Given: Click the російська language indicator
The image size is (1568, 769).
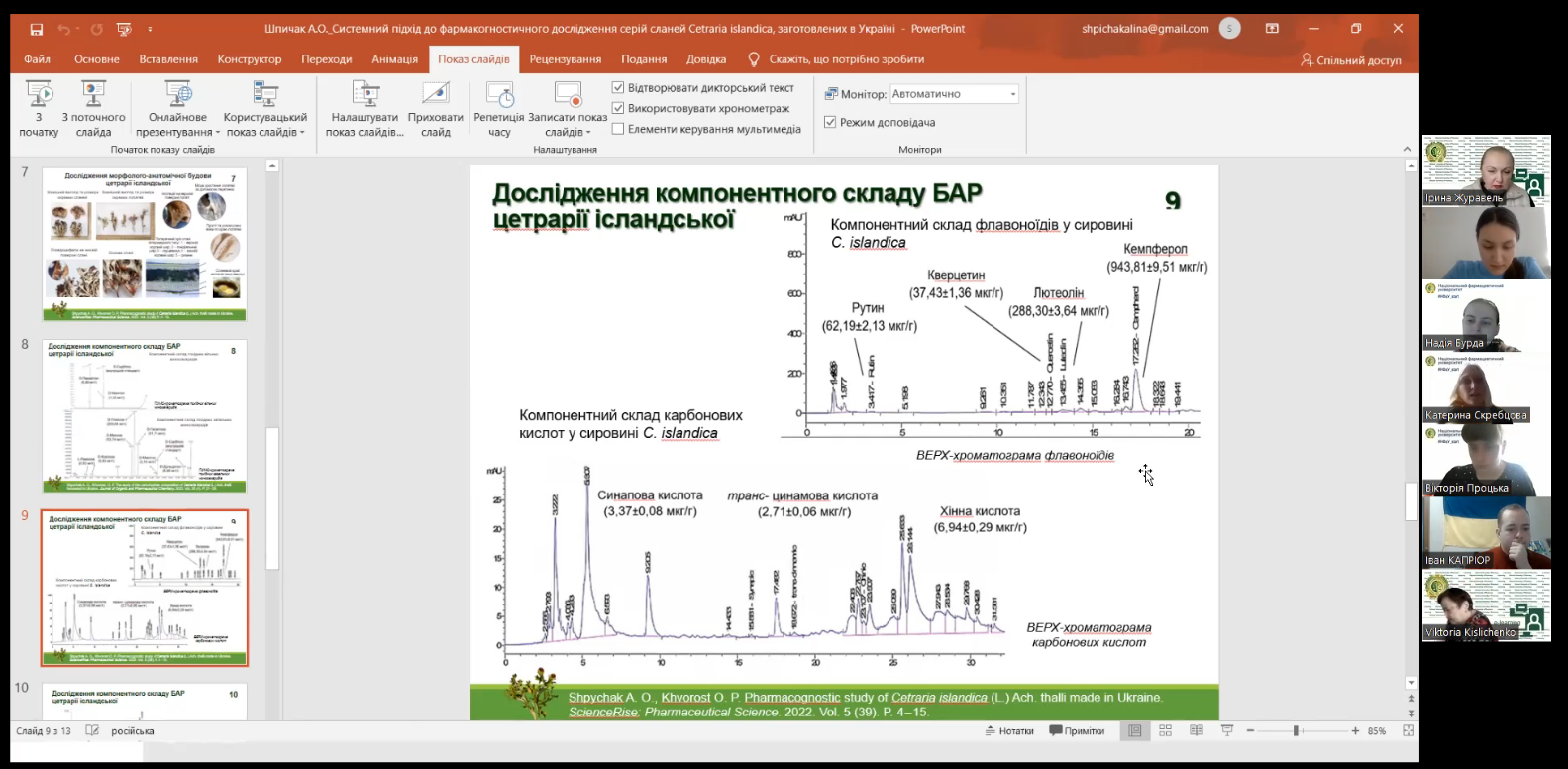Looking at the screenshot, I should 133,731.
